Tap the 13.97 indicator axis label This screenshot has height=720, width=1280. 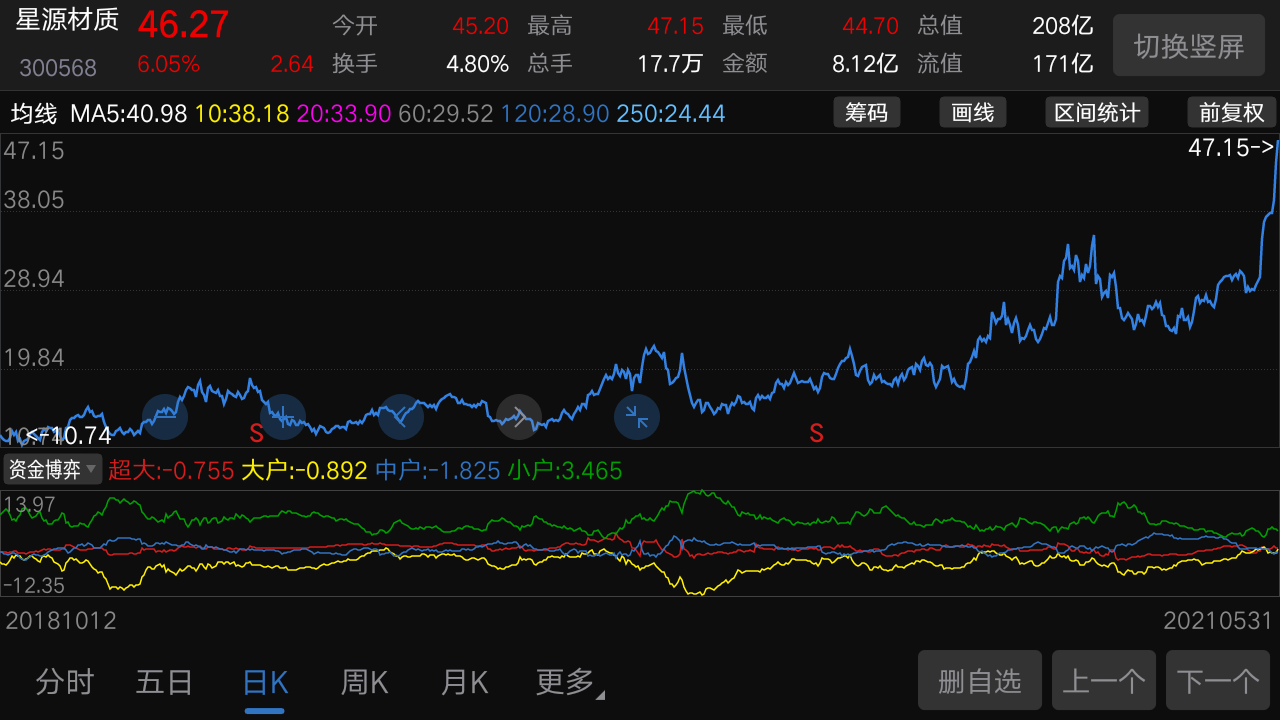tap(30, 504)
